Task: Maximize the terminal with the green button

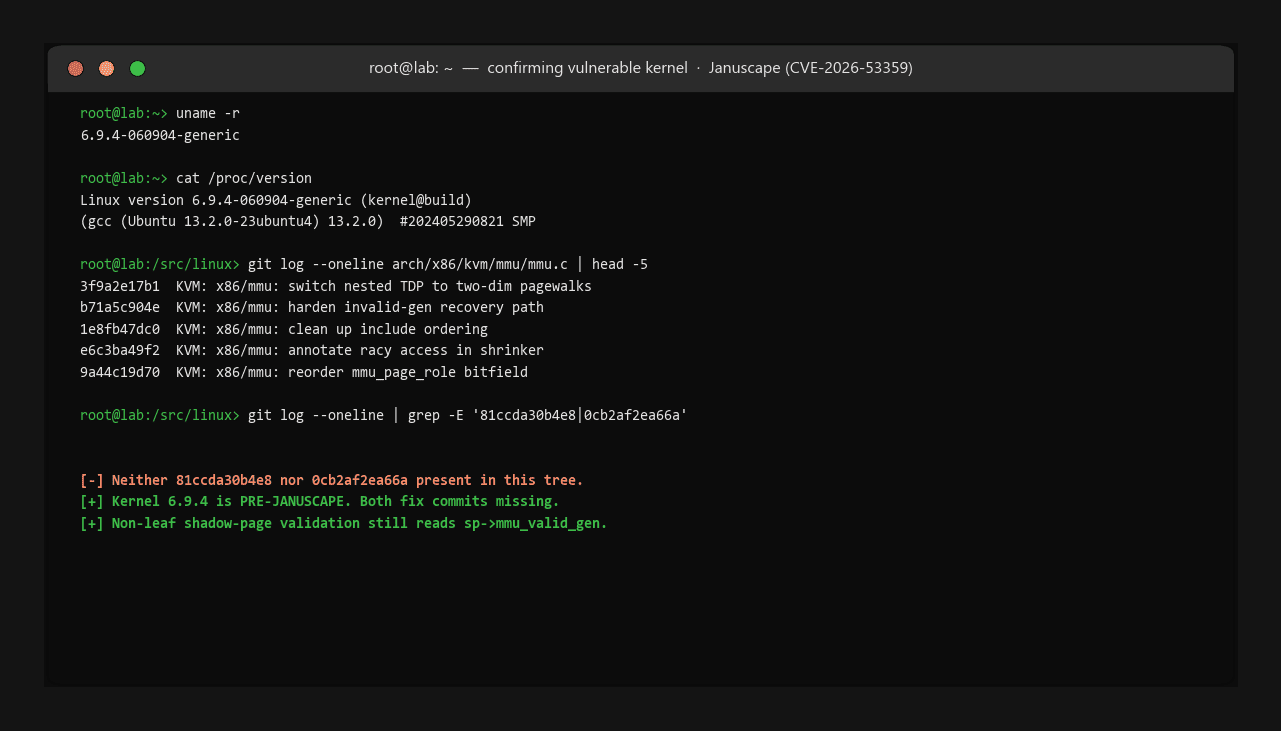Action: pyautogui.click(x=138, y=69)
